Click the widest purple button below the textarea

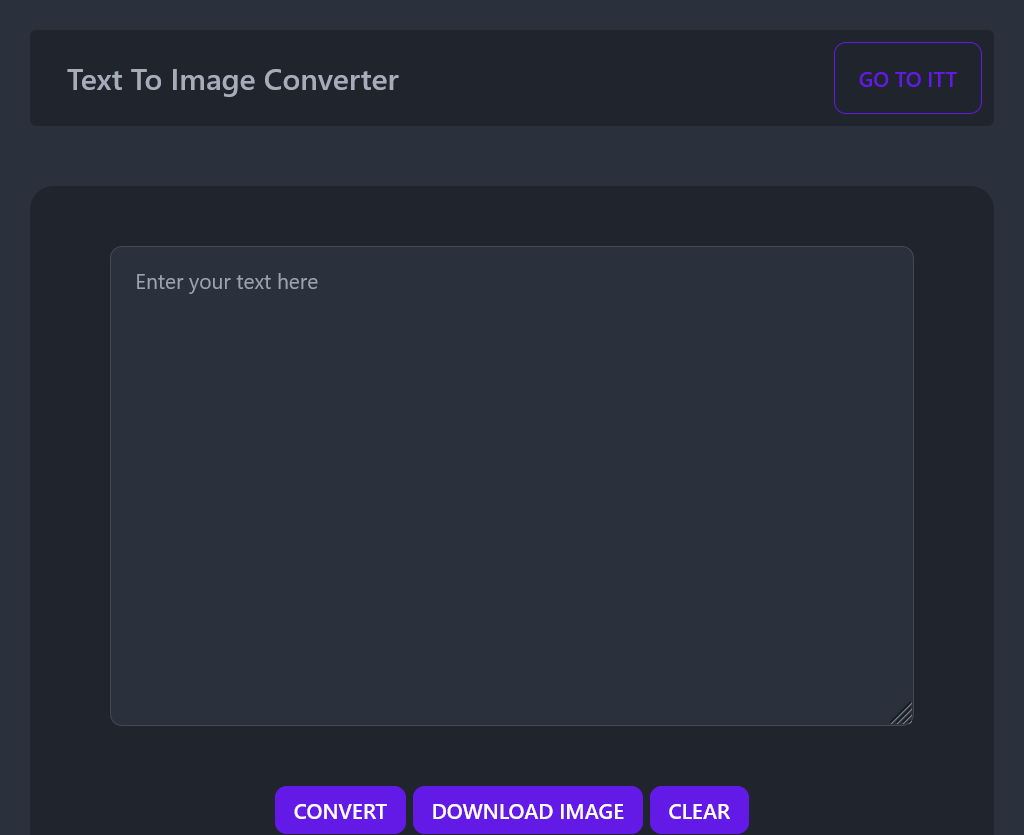click(528, 810)
